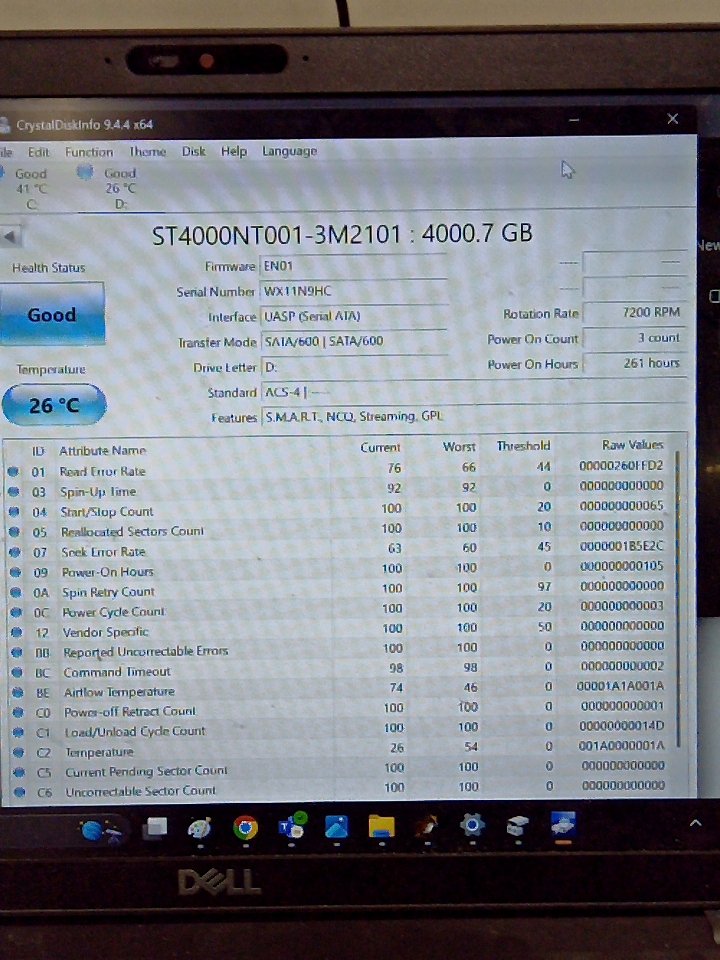Click the Good health status button

coord(52,315)
